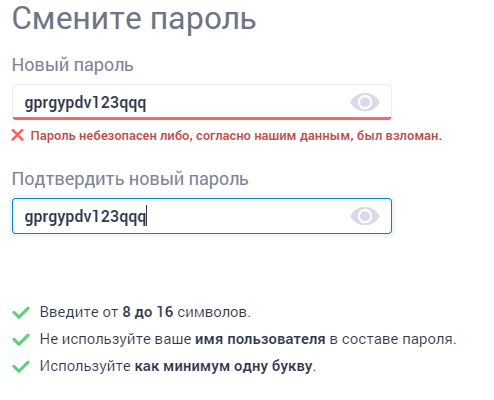Select the Пароль небезопасен error message

click(x=236, y=136)
